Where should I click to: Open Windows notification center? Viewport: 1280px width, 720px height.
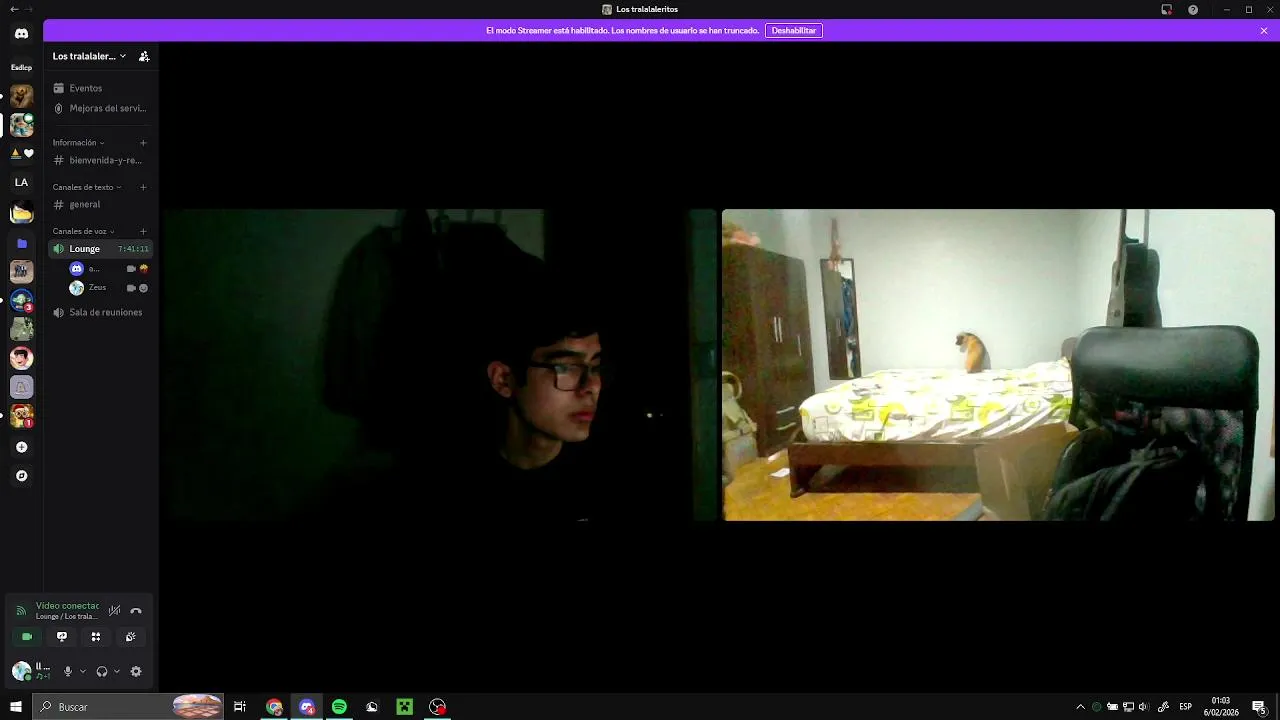(1259, 707)
